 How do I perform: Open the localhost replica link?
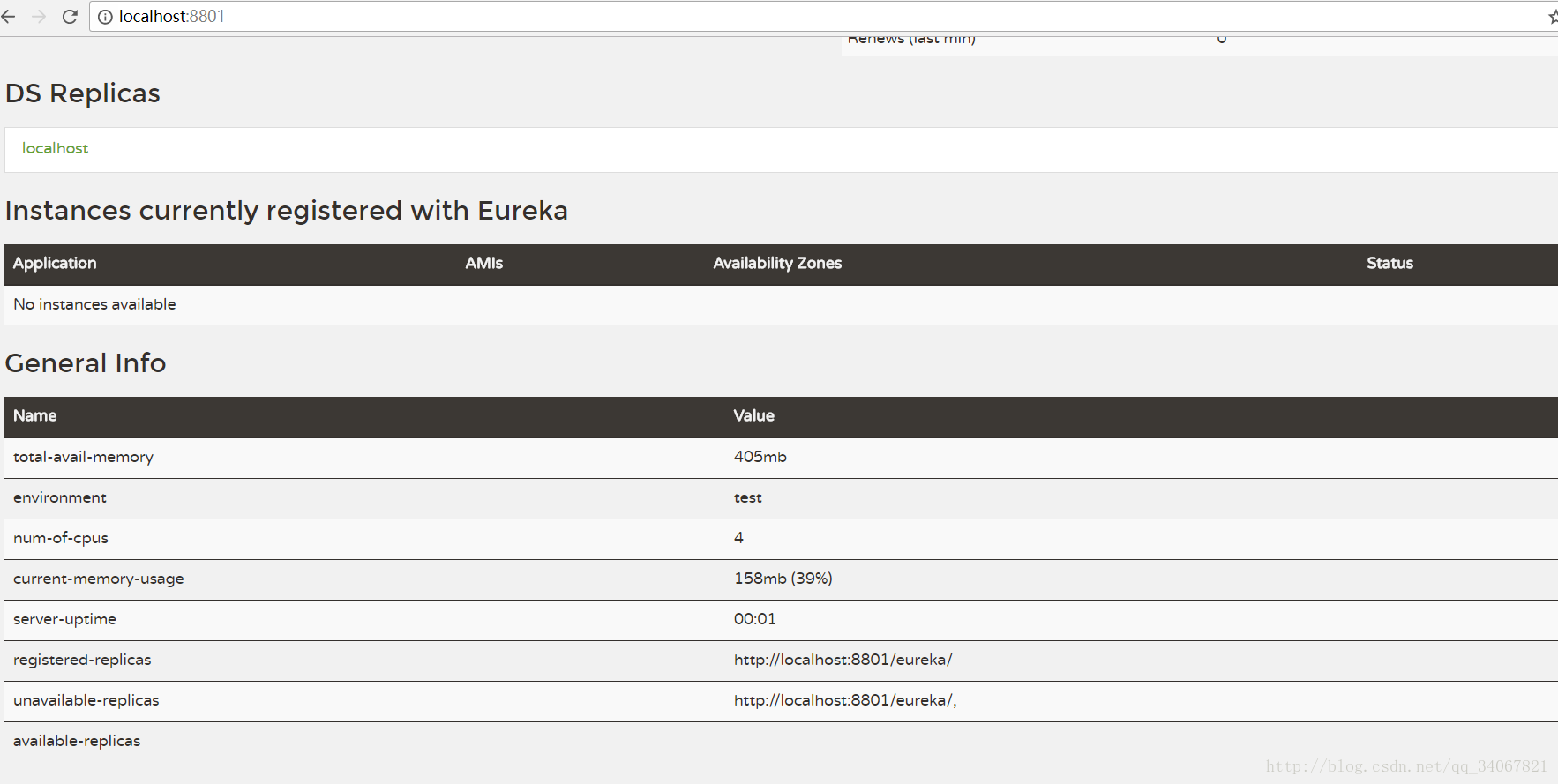(55, 148)
